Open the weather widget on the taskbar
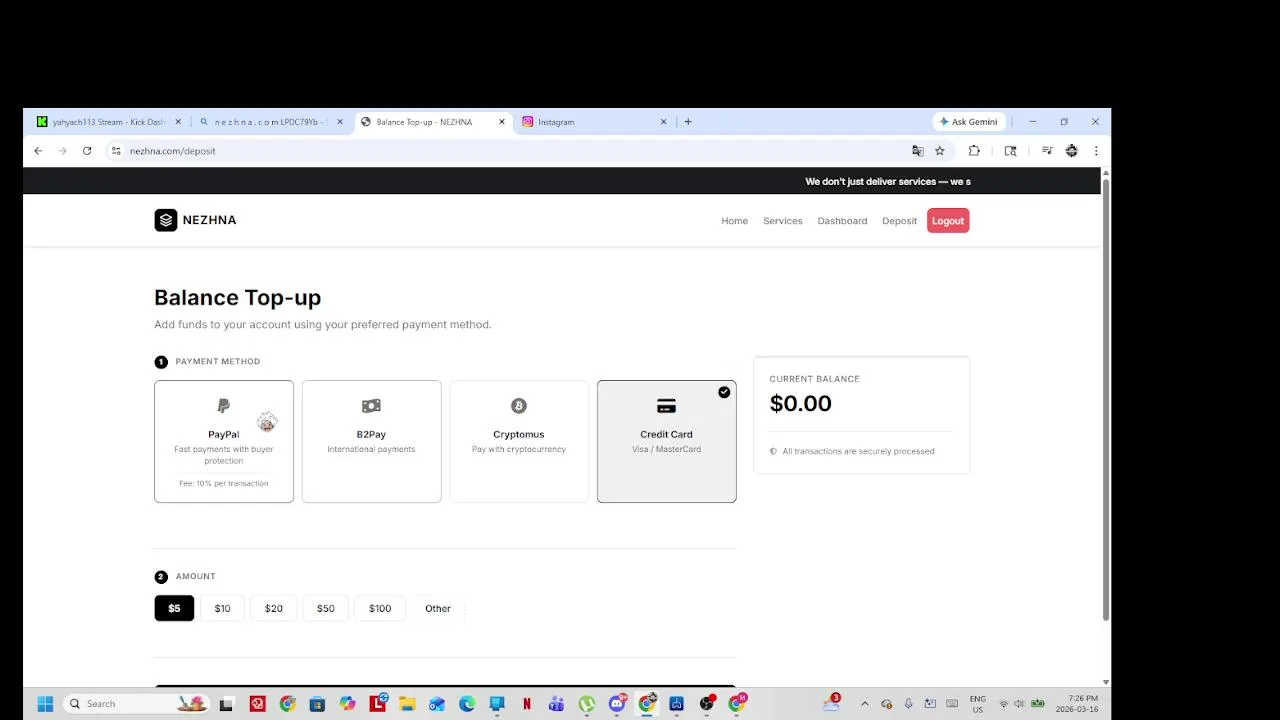The image size is (1280, 720). click(831, 703)
